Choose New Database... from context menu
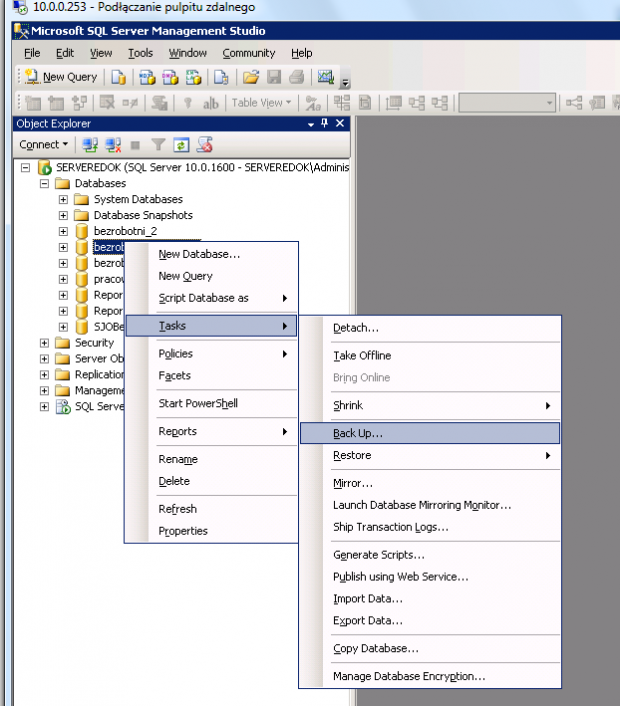This screenshot has height=706, width=620. pyautogui.click(x=212, y=254)
